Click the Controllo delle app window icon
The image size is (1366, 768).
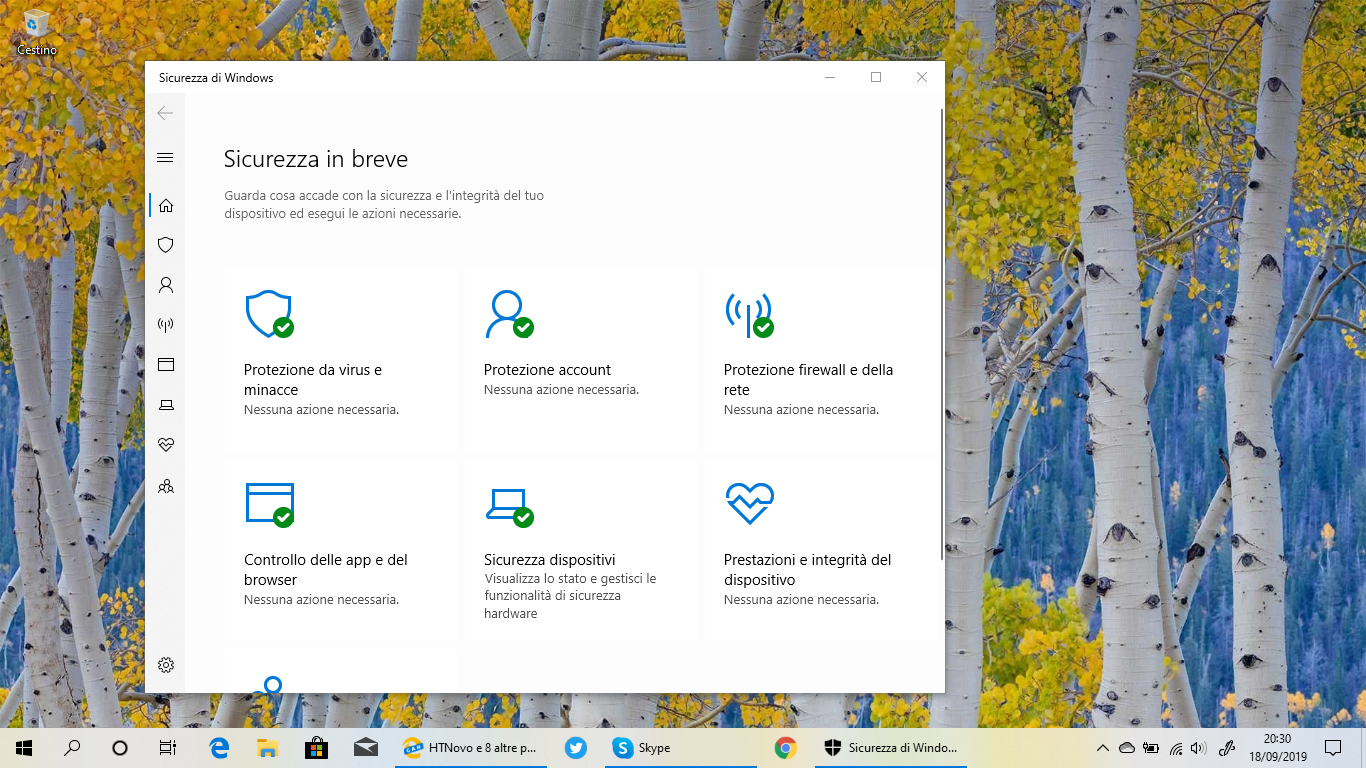(x=269, y=505)
